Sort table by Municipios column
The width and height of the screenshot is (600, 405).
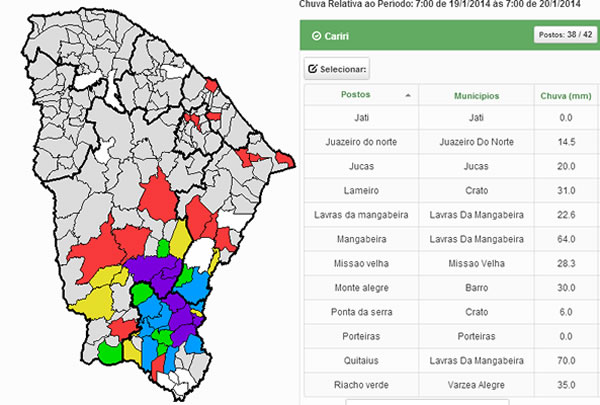point(475,96)
